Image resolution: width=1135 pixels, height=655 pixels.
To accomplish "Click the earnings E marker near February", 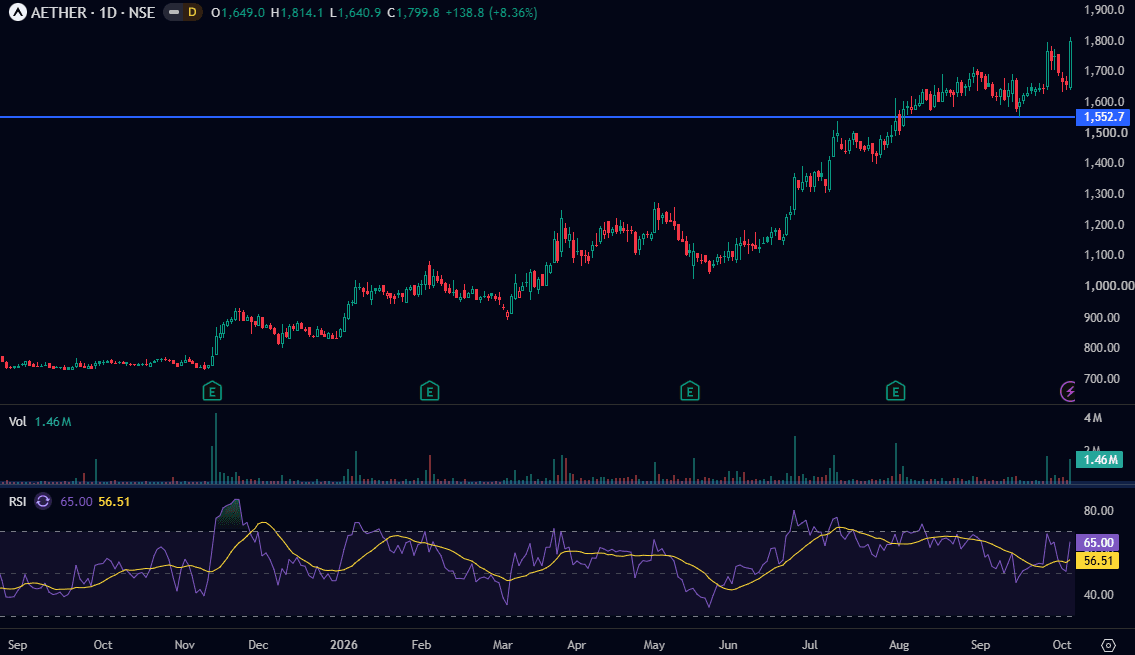I will [x=429, y=392].
